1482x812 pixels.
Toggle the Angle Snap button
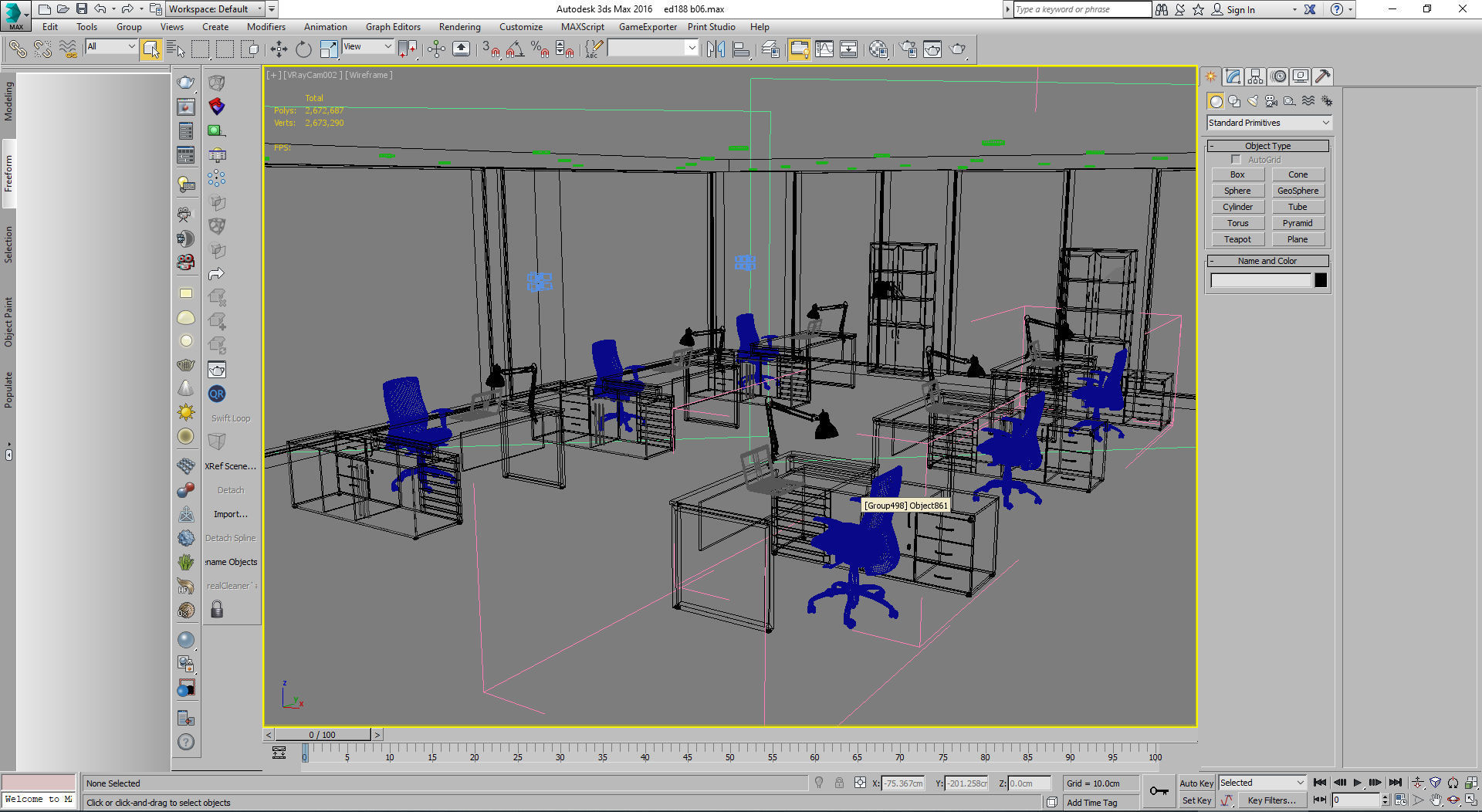click(x=516, y=49)
